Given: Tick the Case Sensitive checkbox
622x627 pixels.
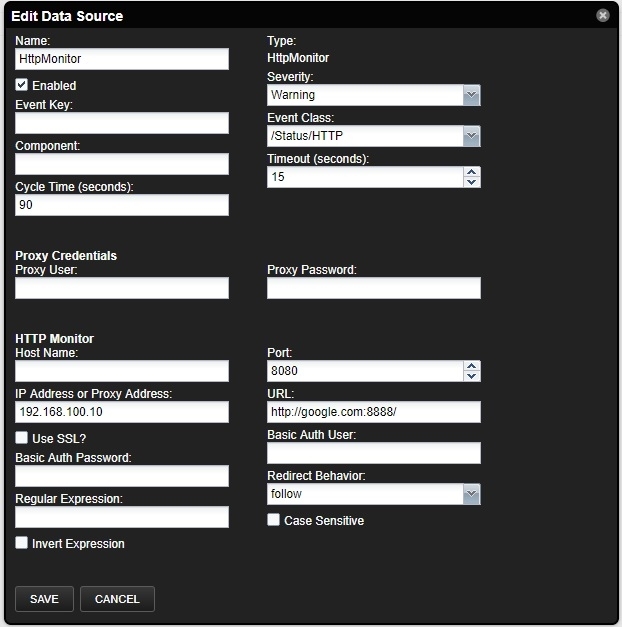Looking at the screenshot, I should tap(274, 520).
